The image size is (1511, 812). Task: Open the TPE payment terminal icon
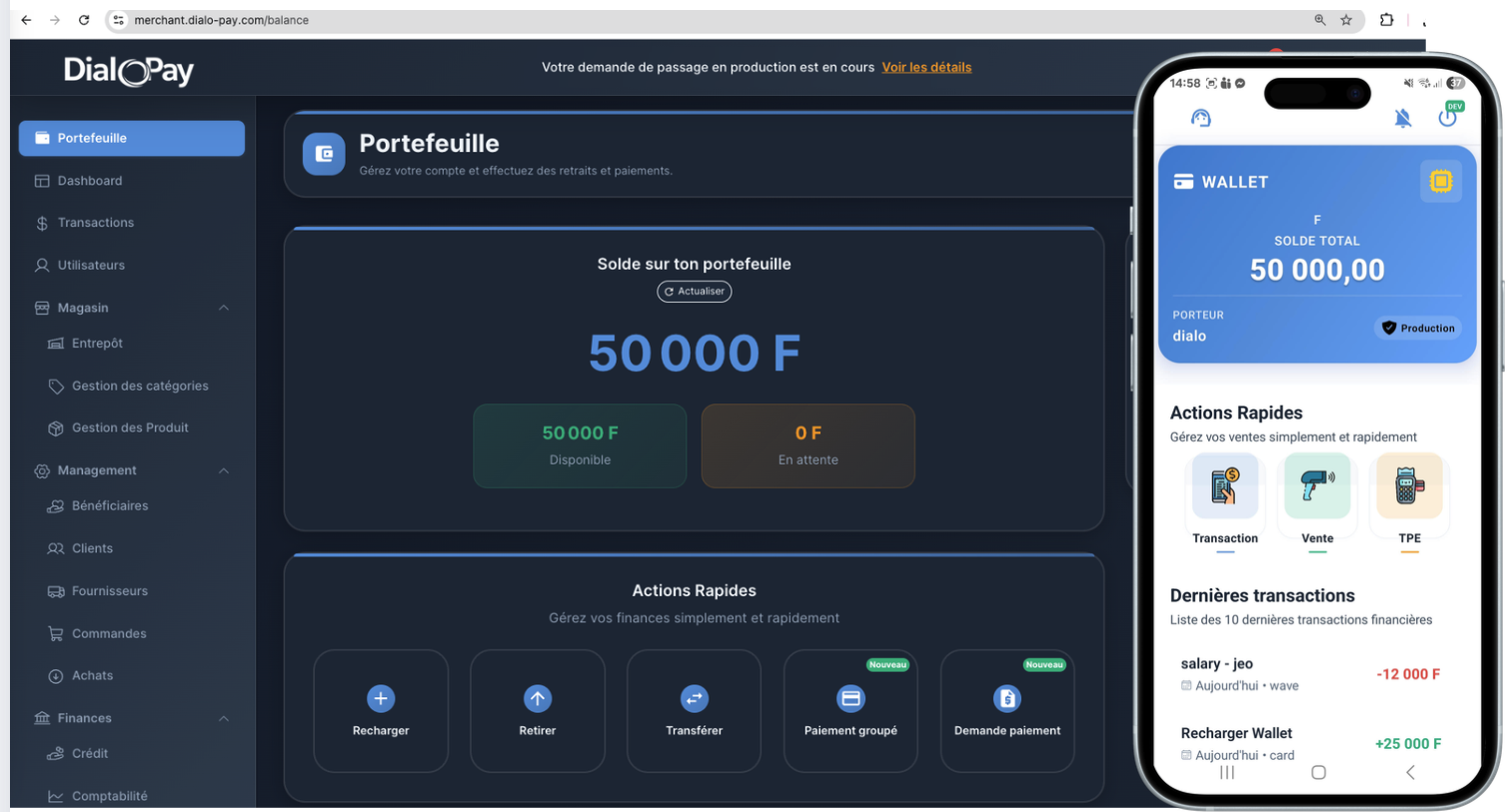(x=1409, y=487)
